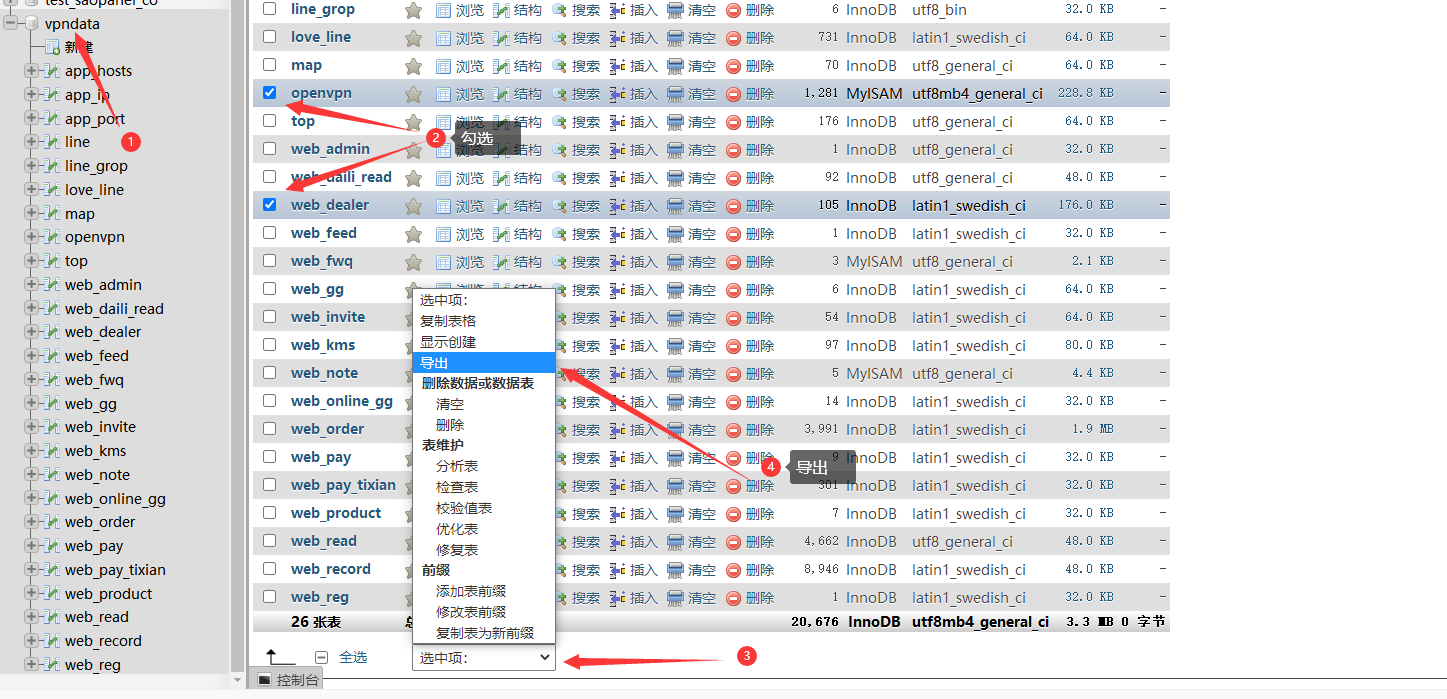
Task: Click the favorite star for love_line table
Action: pyautogui.click(x=413, y=38)
